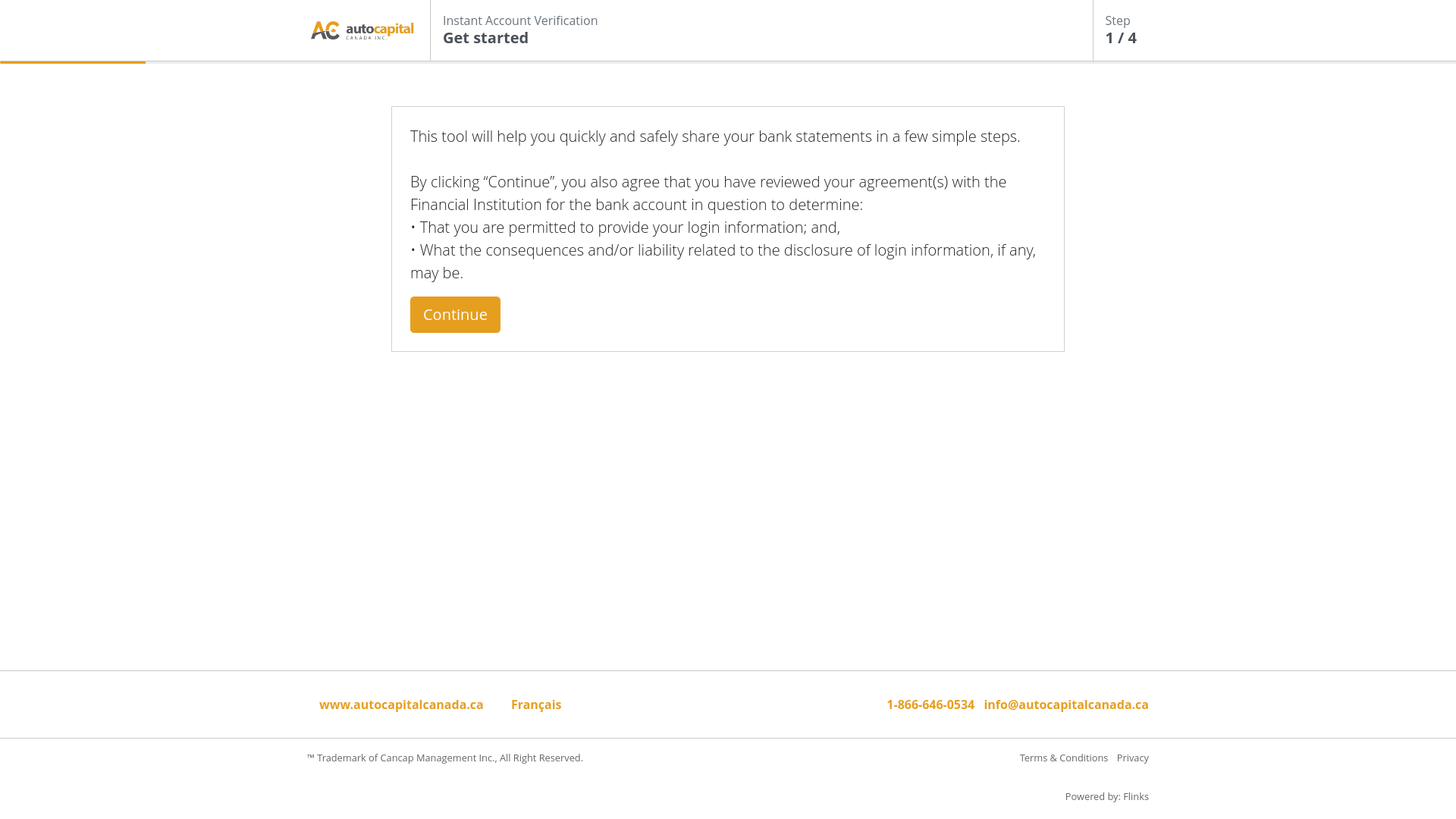Screen dimensions: 1456x819
Task: Click the orange progress bar segment
Action: tap(73, 62)
